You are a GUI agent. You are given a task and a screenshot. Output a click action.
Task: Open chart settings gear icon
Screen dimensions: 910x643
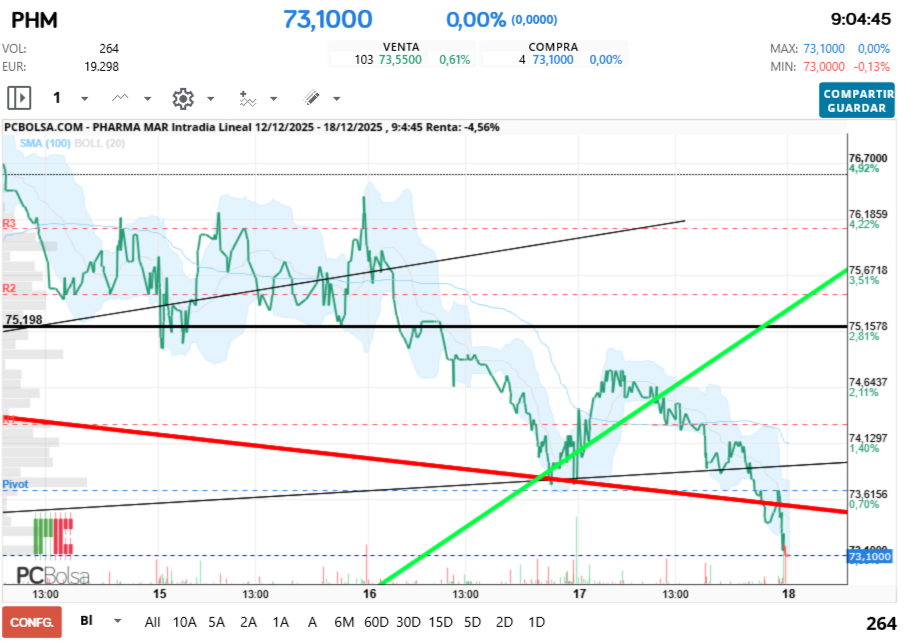tap(182, 98)
